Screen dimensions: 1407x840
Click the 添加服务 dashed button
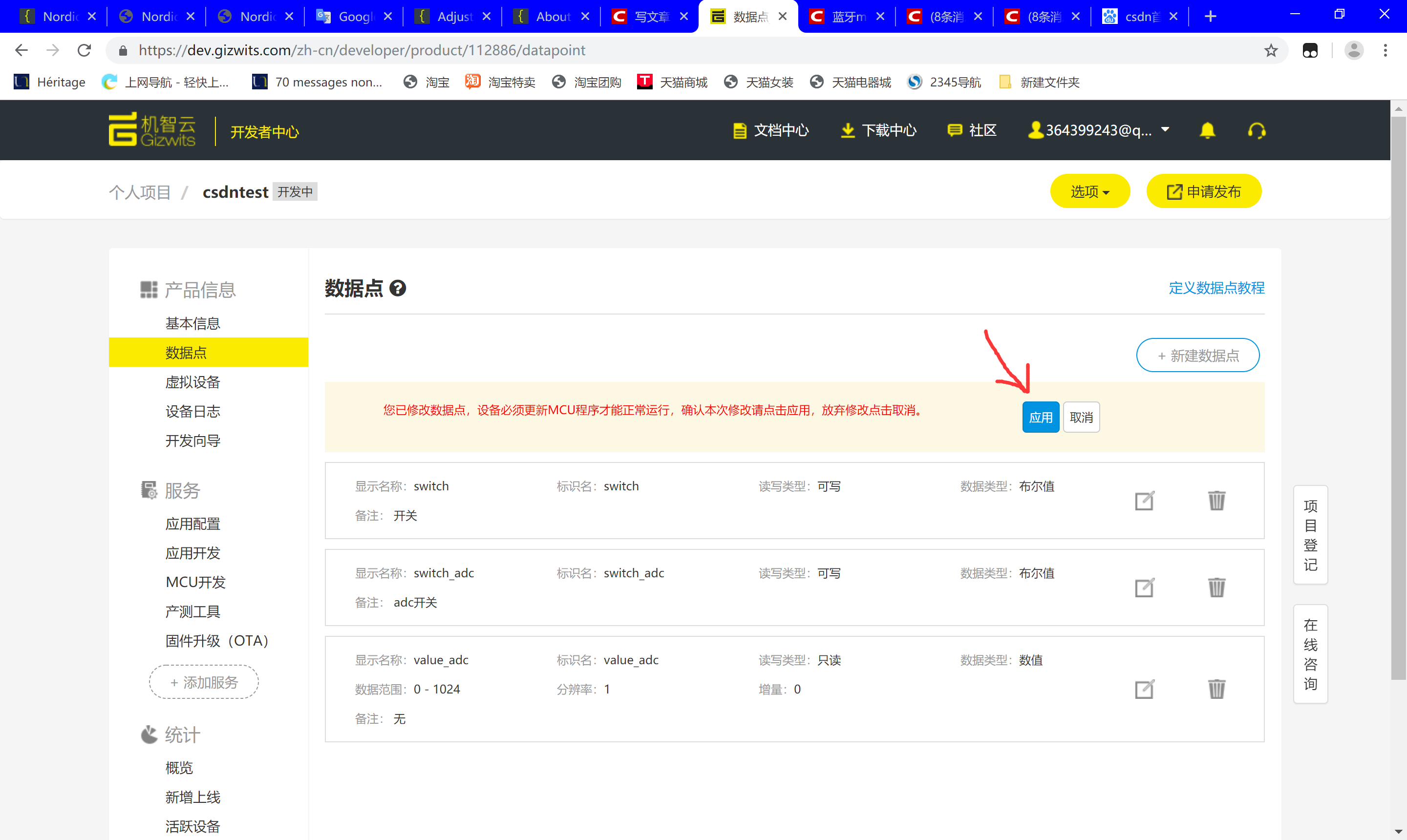(203, 682)
